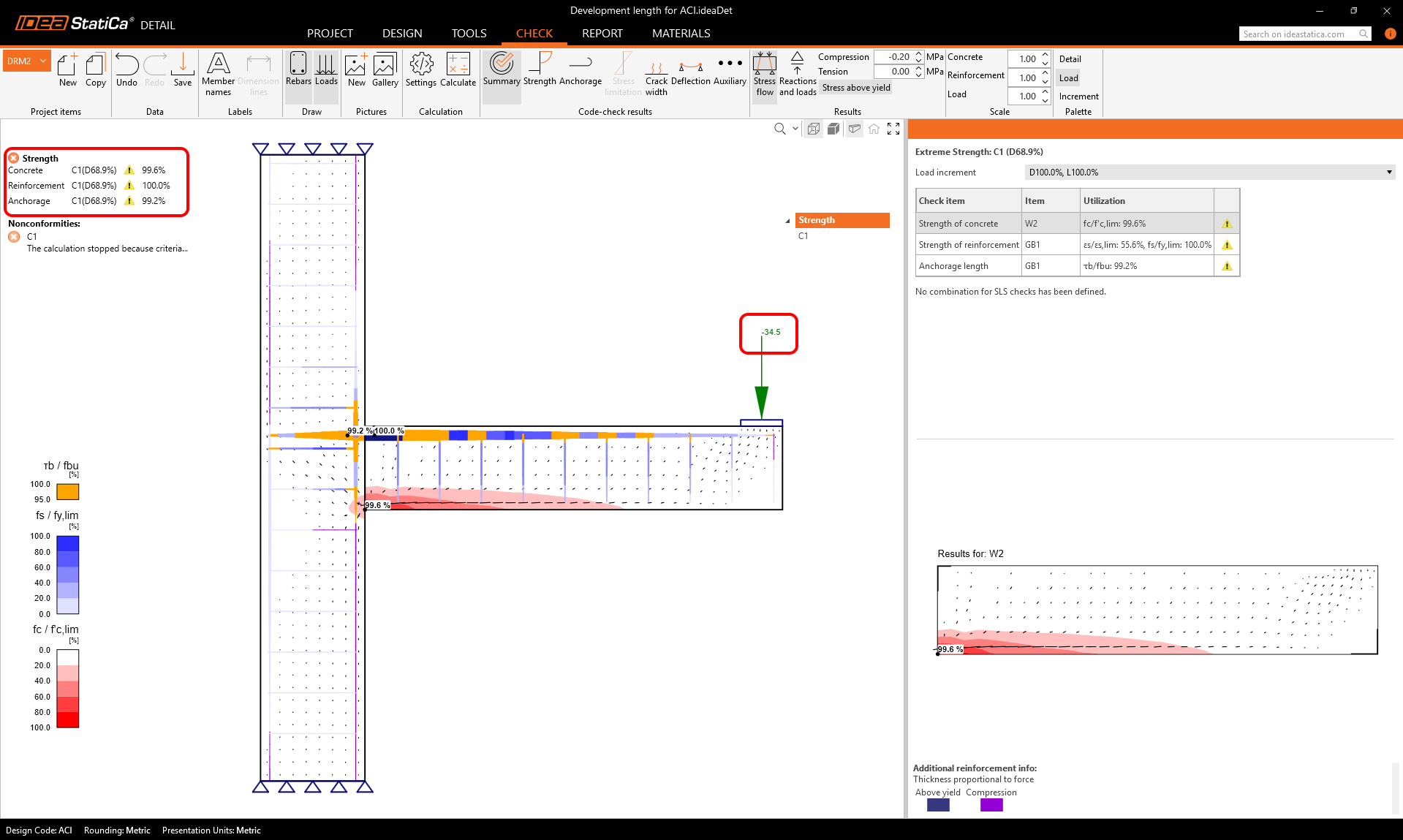Select the Crack width results icon
Viewport: 1403px width, 840px height.
(656, 76)
